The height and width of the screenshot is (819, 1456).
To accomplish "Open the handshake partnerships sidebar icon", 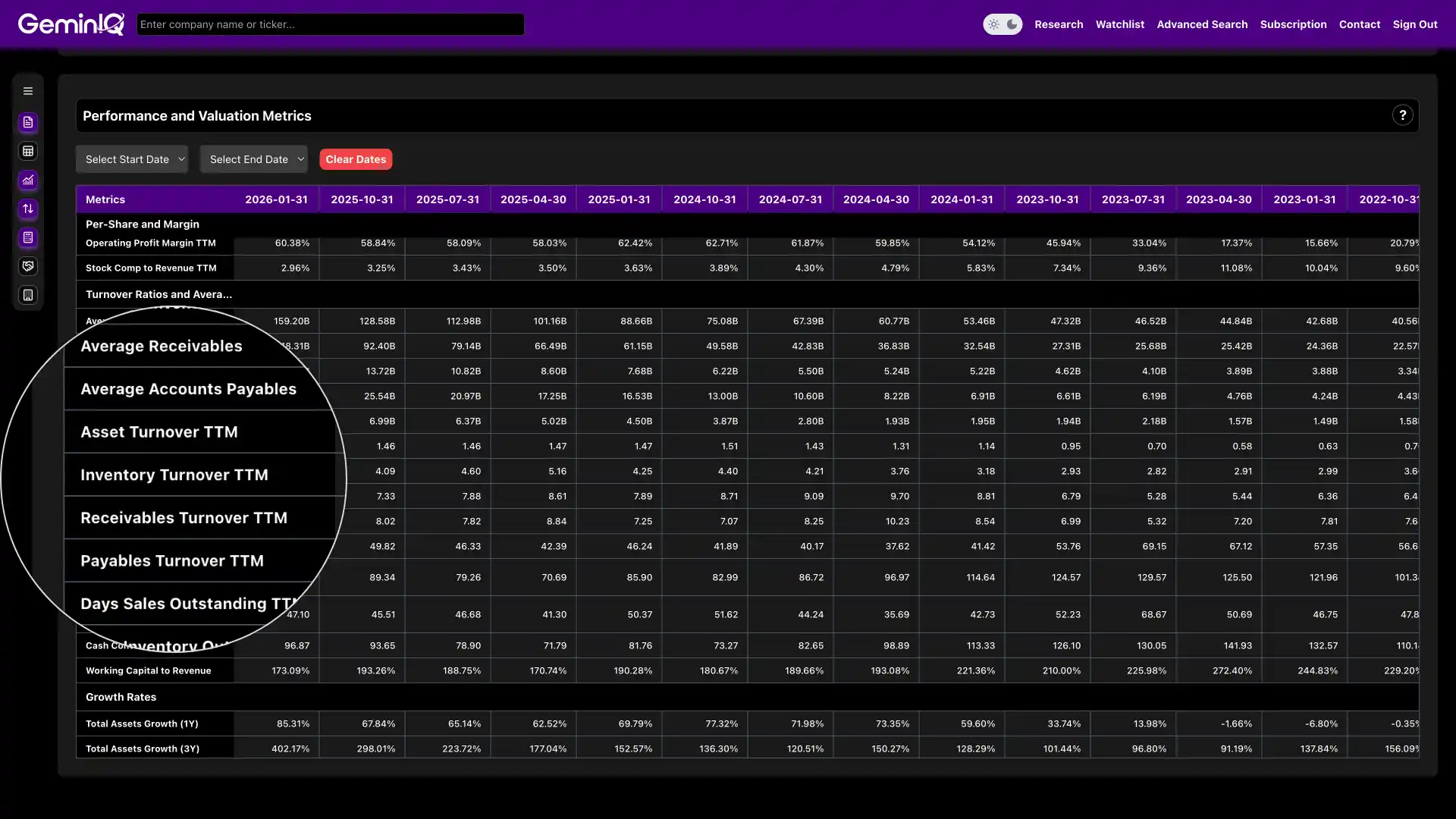I will click(28, 266).
